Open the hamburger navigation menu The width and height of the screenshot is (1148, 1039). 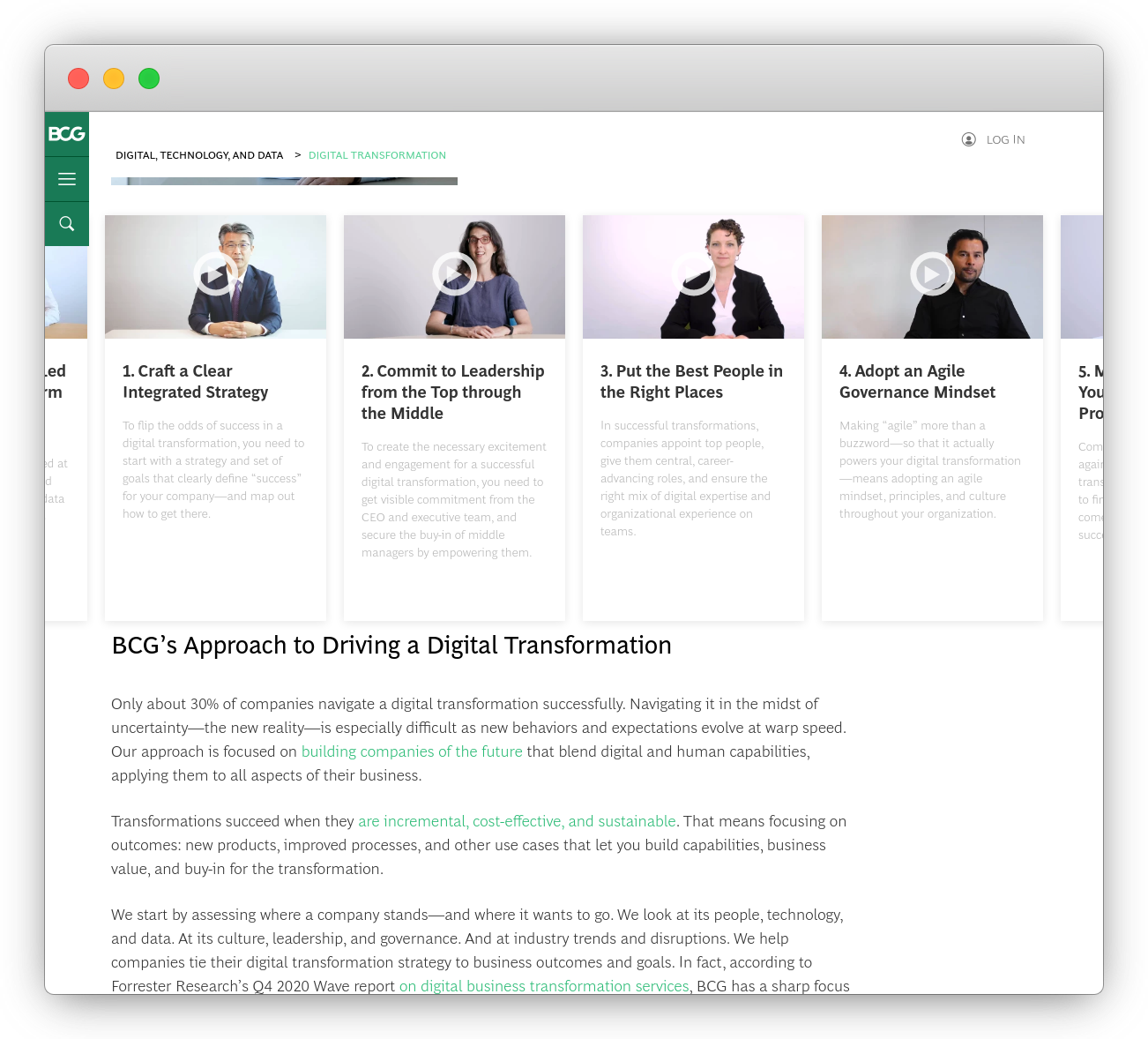pos(66,178)
